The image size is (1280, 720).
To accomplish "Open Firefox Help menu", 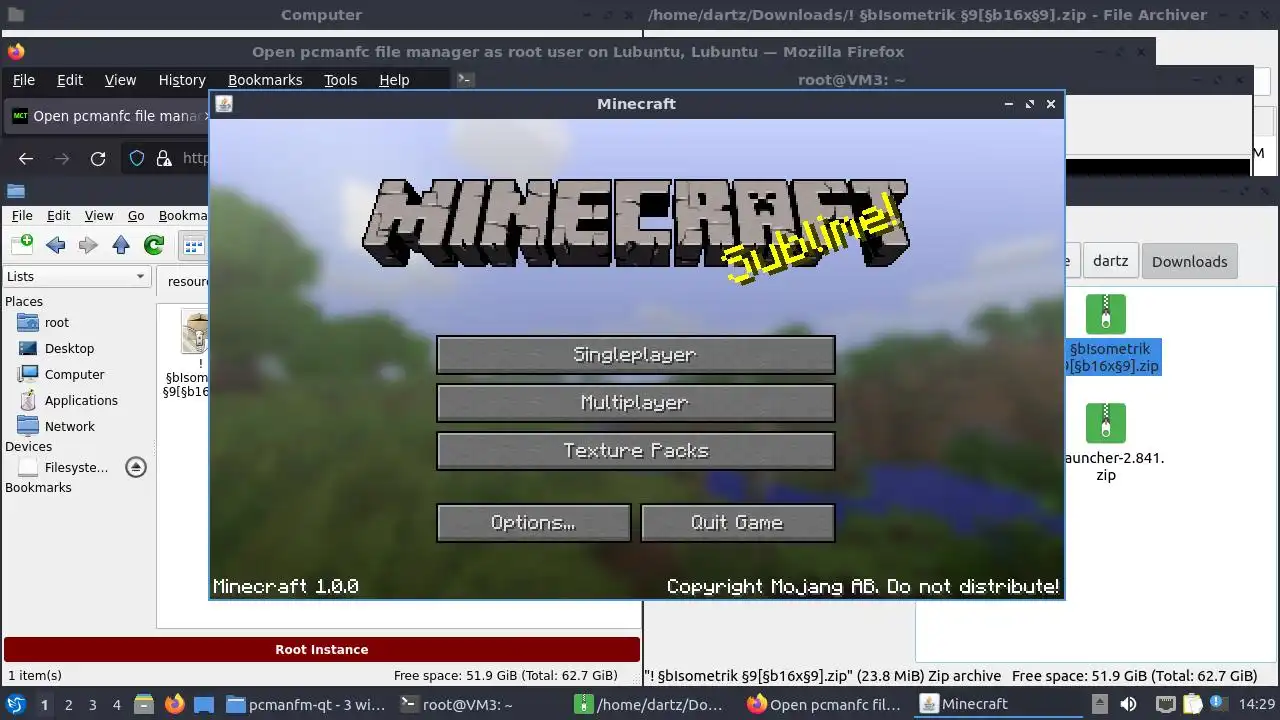I will [x=394, y=80].
